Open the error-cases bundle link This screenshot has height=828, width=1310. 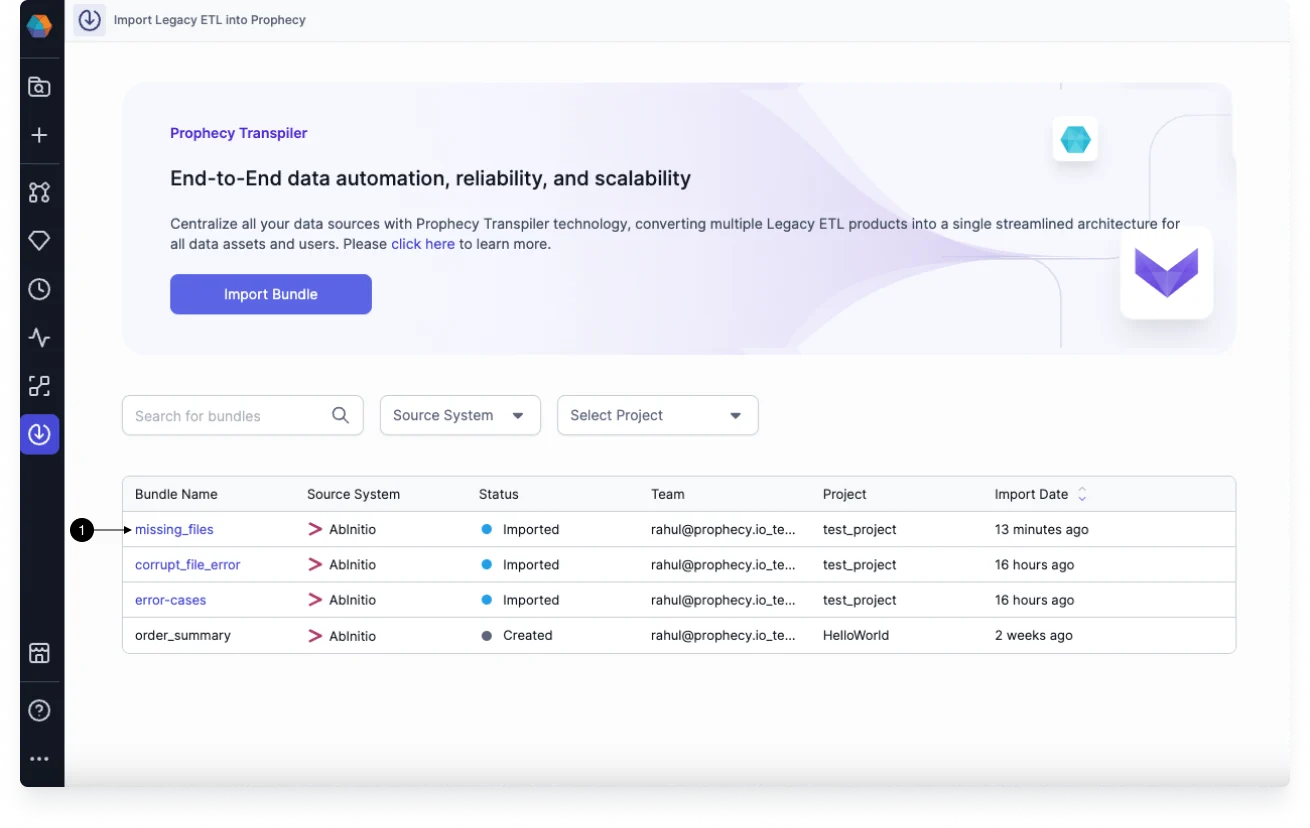(x=171, y=600)
